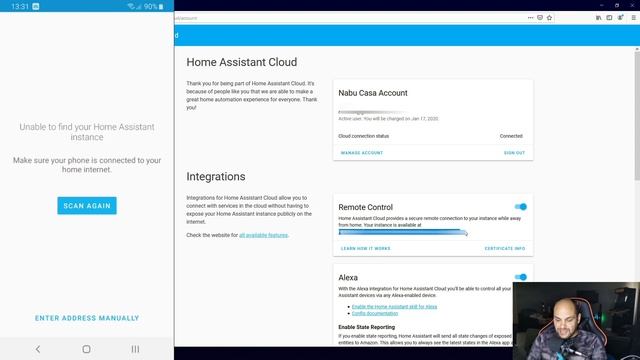640x360 pixels.
Task: Open the 'all available features' link
Action: click(263, 235)
